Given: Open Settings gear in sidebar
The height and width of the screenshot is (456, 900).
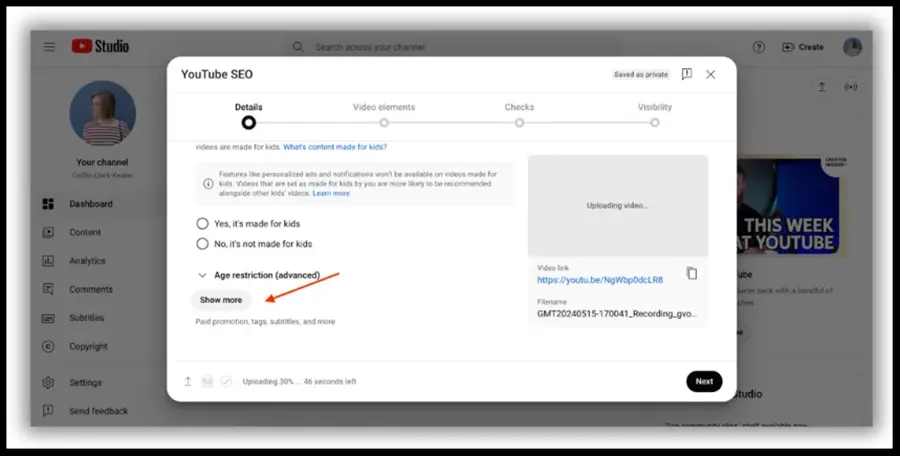Looking at the screenshot, I should pos(48,382).
